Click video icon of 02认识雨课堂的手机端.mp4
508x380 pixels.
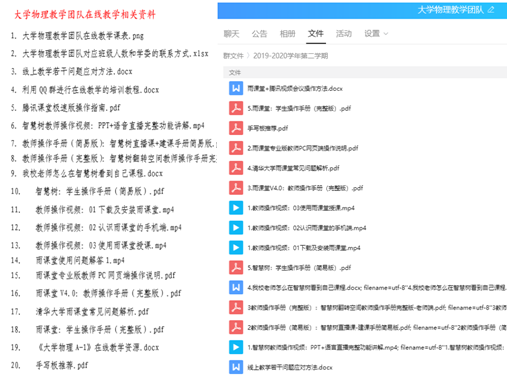coord(236,228)
